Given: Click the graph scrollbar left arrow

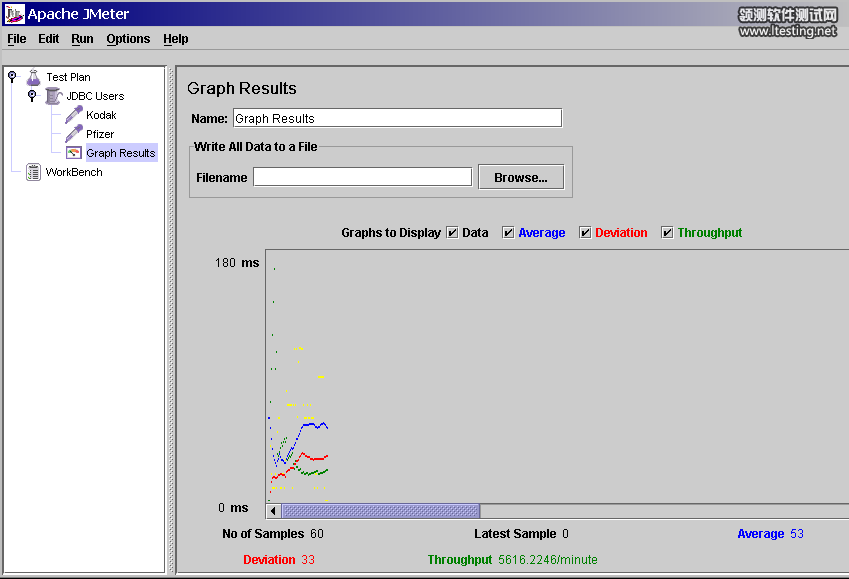Looking at the screenshot, I should coord(273,511).
